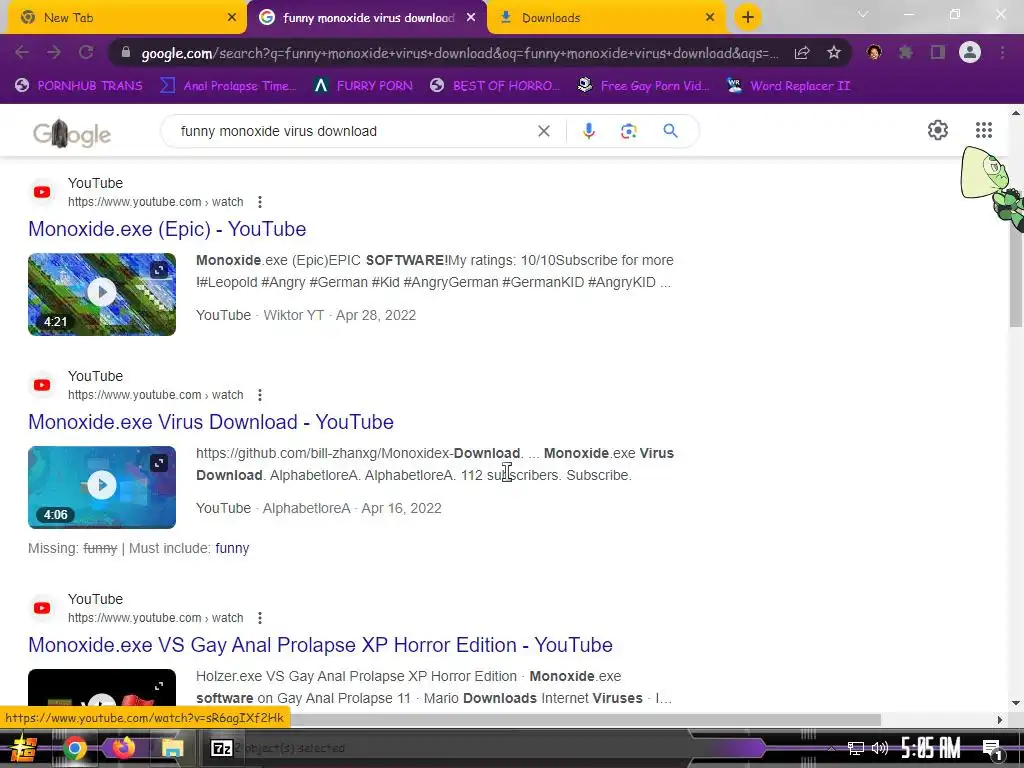Click the address bar URL
The height and width of the screenshot is (768, 1024).
pyautogui.click(x=460, y=53)
